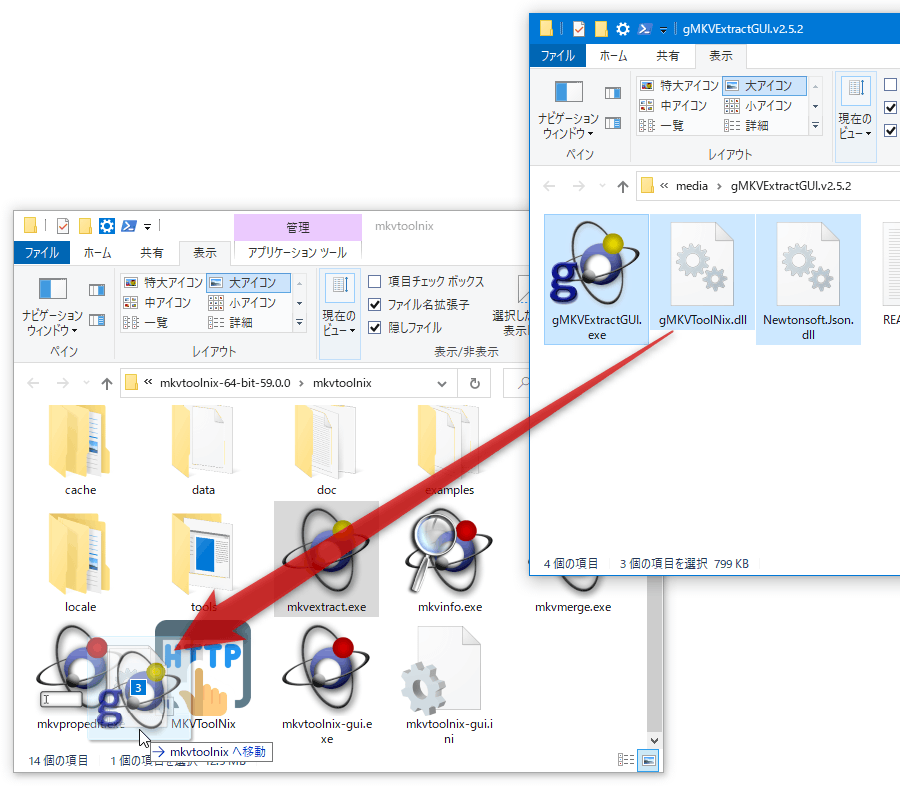
Task: Open quick access toolbar customize arrow in mkvtoolnix window
Action: (x=148, y=227)
